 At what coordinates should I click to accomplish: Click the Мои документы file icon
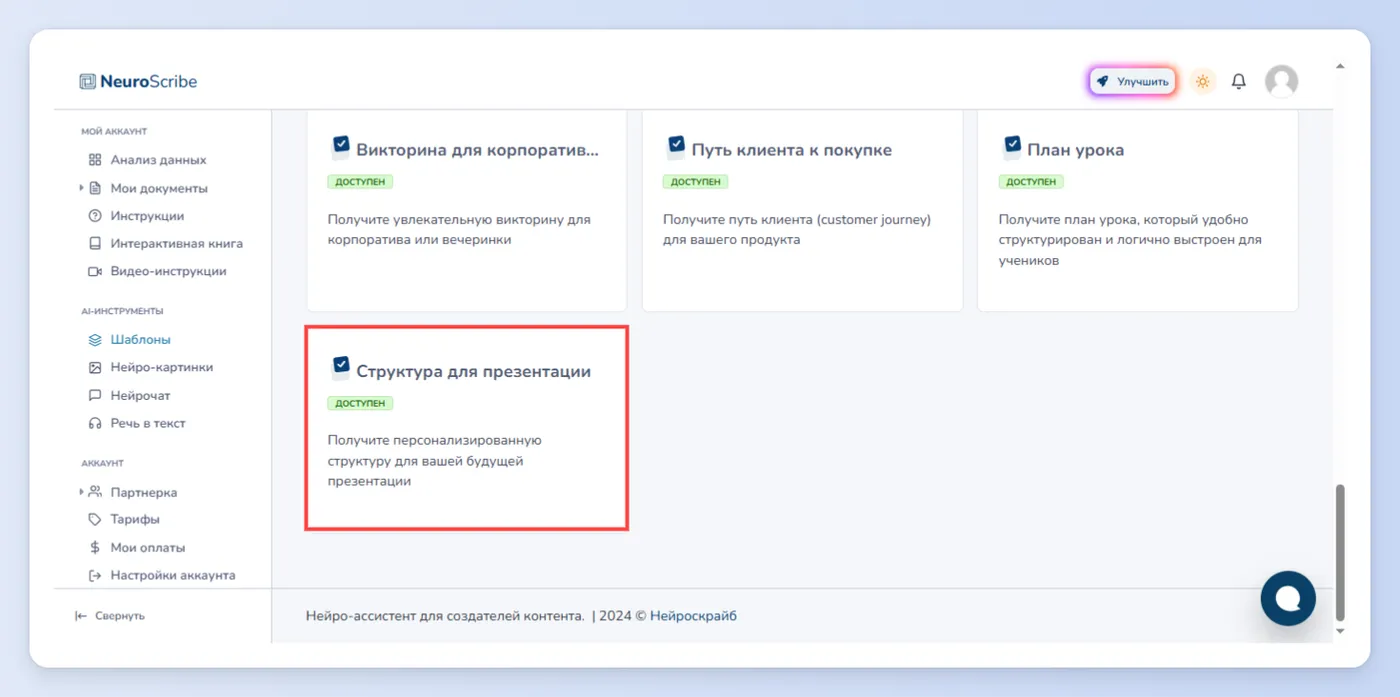point(95,188)
